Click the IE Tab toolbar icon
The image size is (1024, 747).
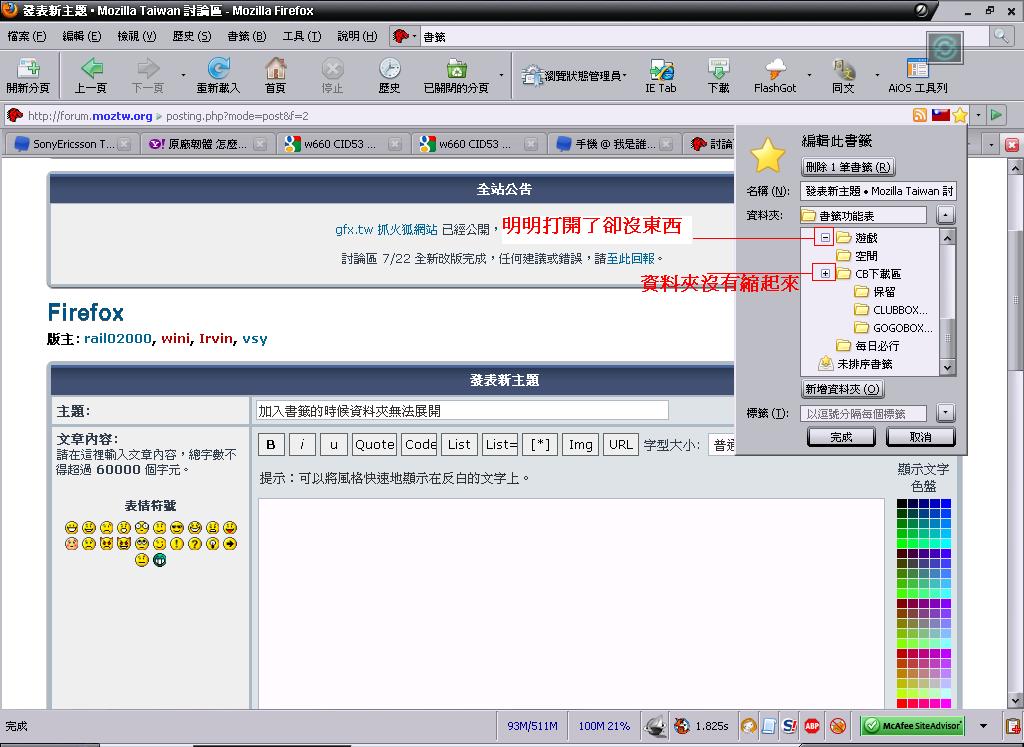tap(660, 69)
